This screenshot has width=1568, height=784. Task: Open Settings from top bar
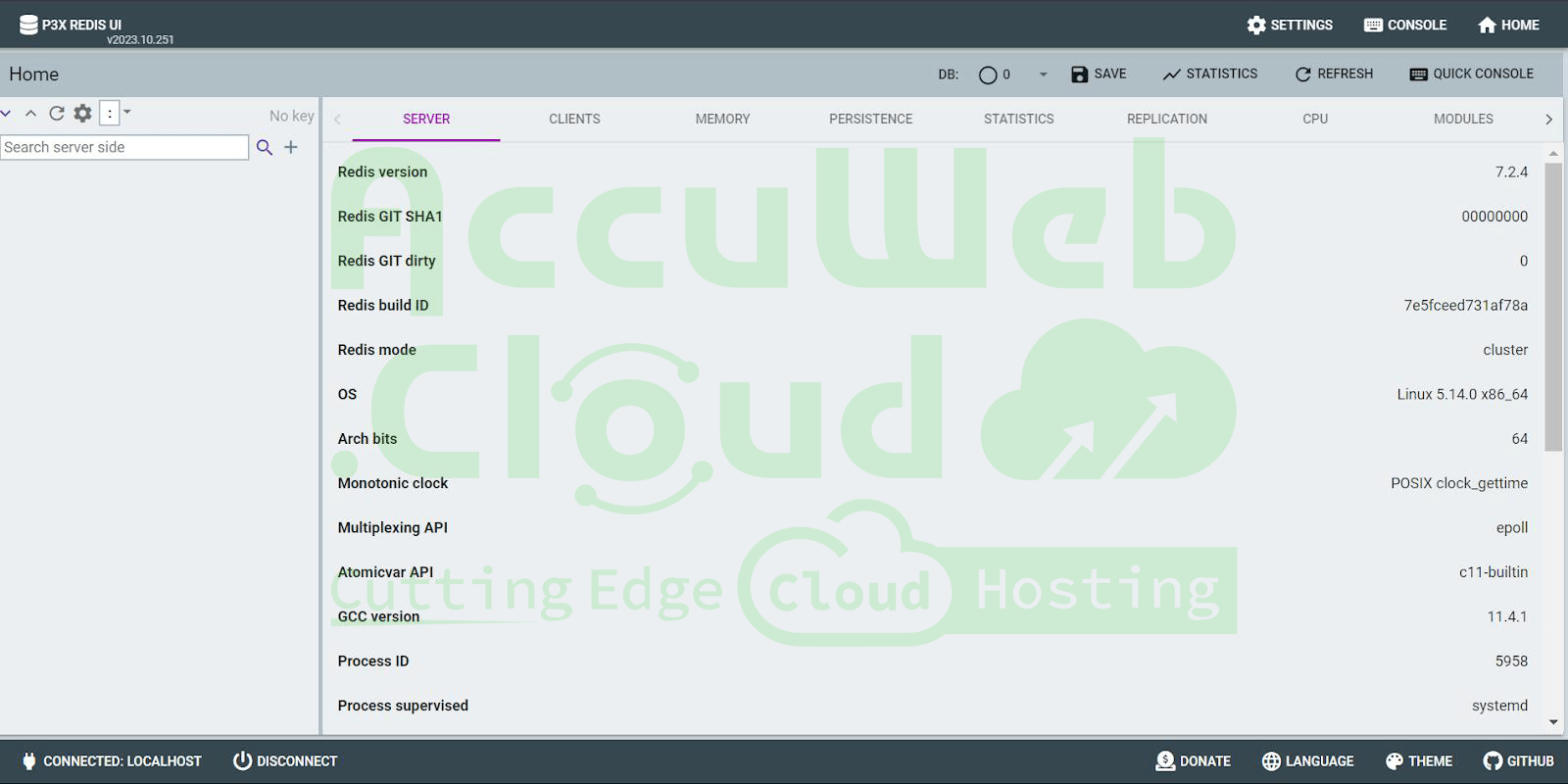point(1289,24)
